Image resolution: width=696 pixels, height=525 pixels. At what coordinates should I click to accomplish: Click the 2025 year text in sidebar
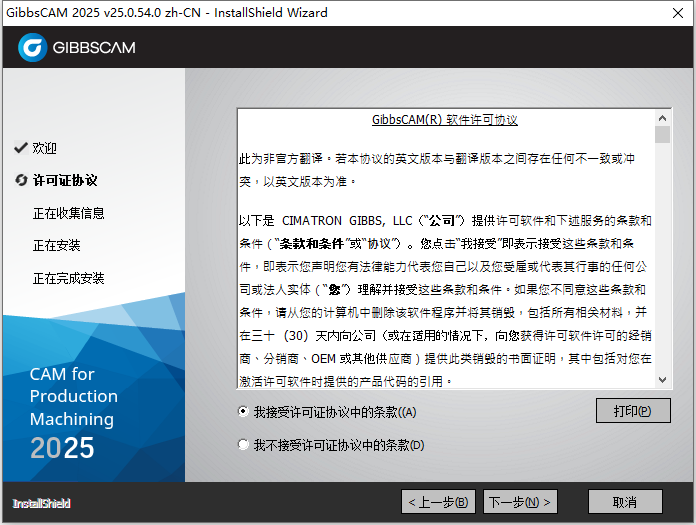pyautogui.click(x=62, y=447)
